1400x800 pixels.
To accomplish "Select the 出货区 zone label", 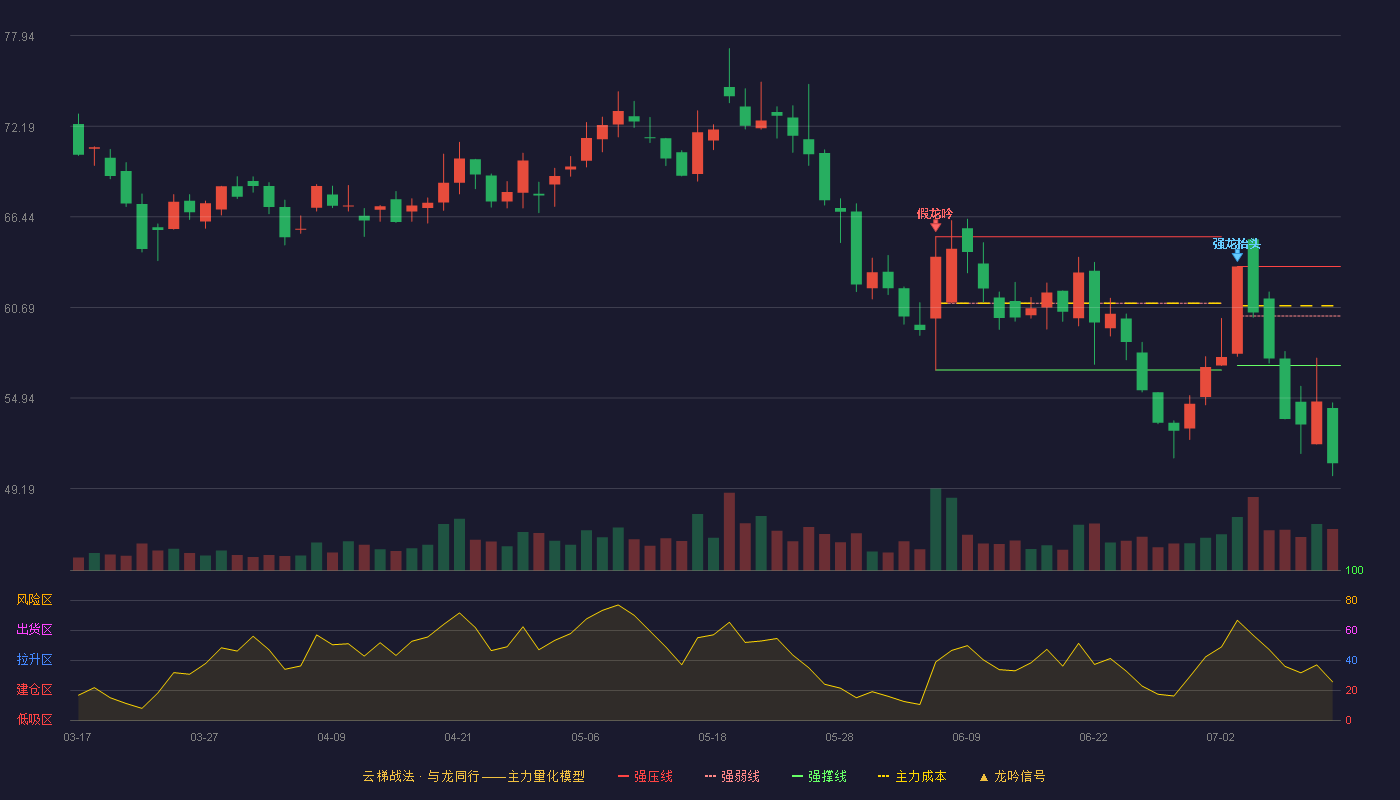I will [34, 630].
